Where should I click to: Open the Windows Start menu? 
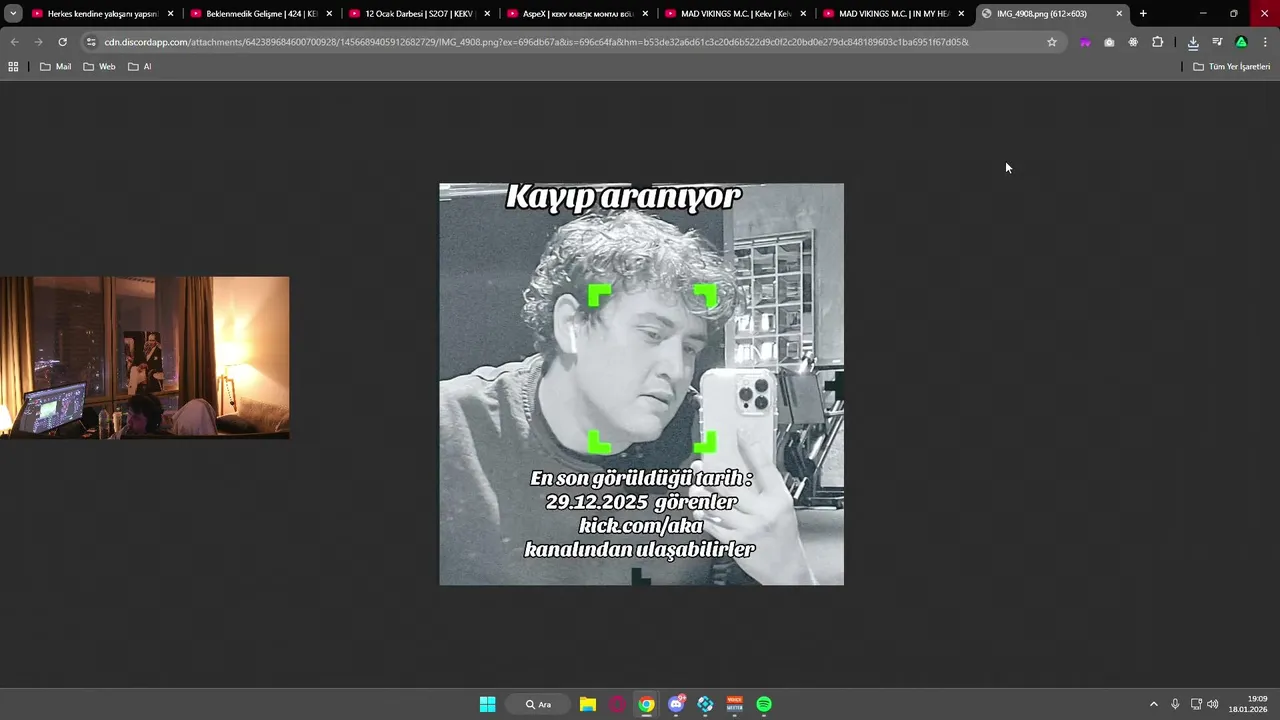pyautogui.click(x=487, y=704)
